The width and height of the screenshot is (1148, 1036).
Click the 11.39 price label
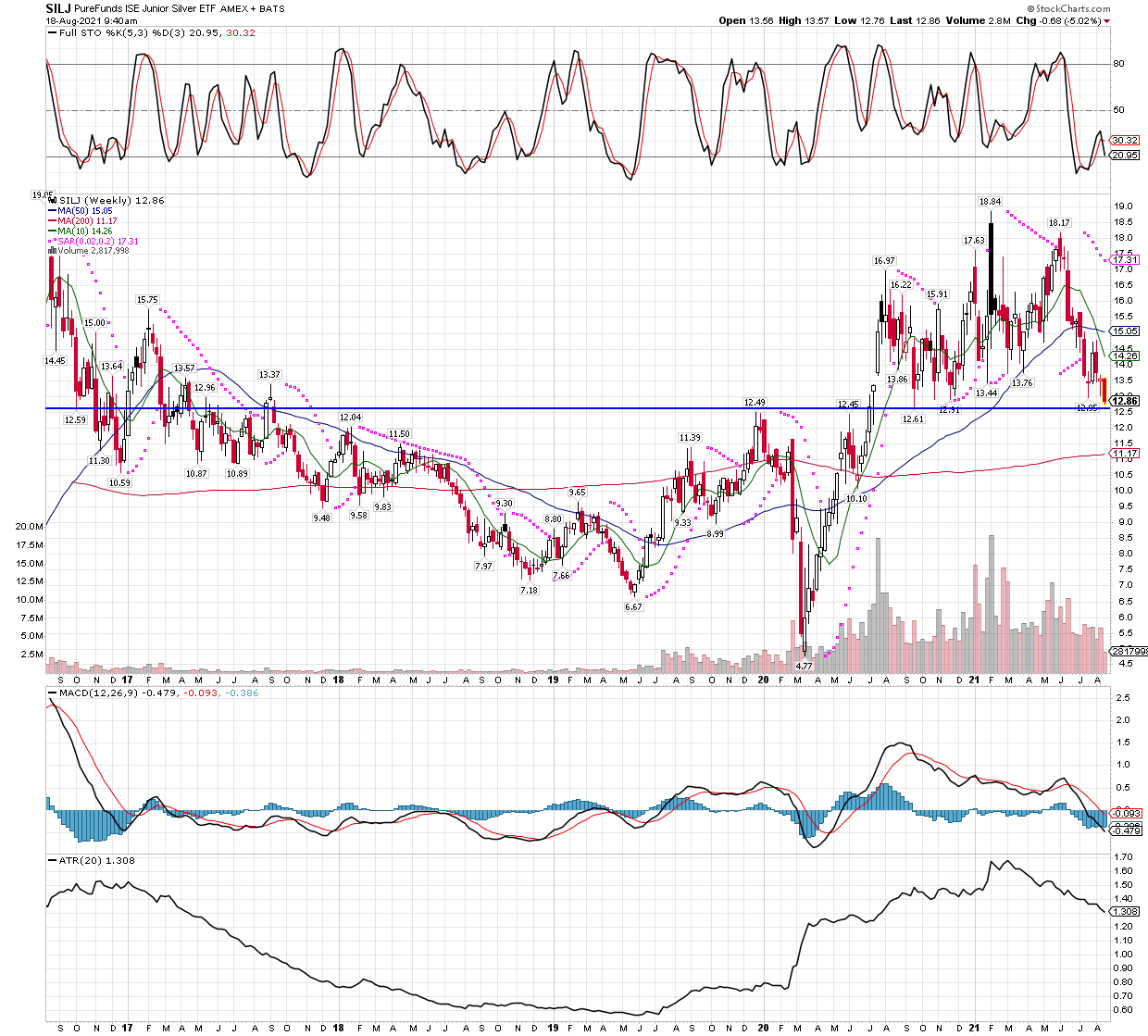pyautogui.click(x=690, y=438)
